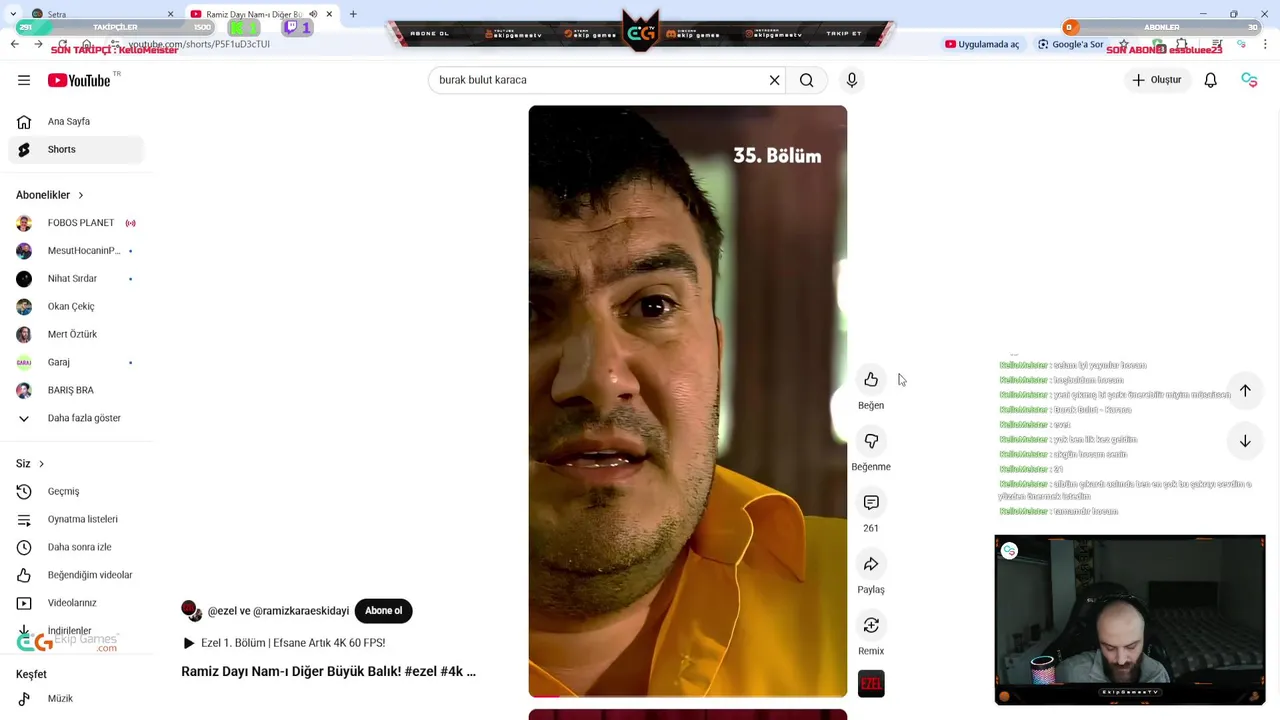Click Uygulamada aç in the address bar
The image size is (1280, 720).
(982, 44)
